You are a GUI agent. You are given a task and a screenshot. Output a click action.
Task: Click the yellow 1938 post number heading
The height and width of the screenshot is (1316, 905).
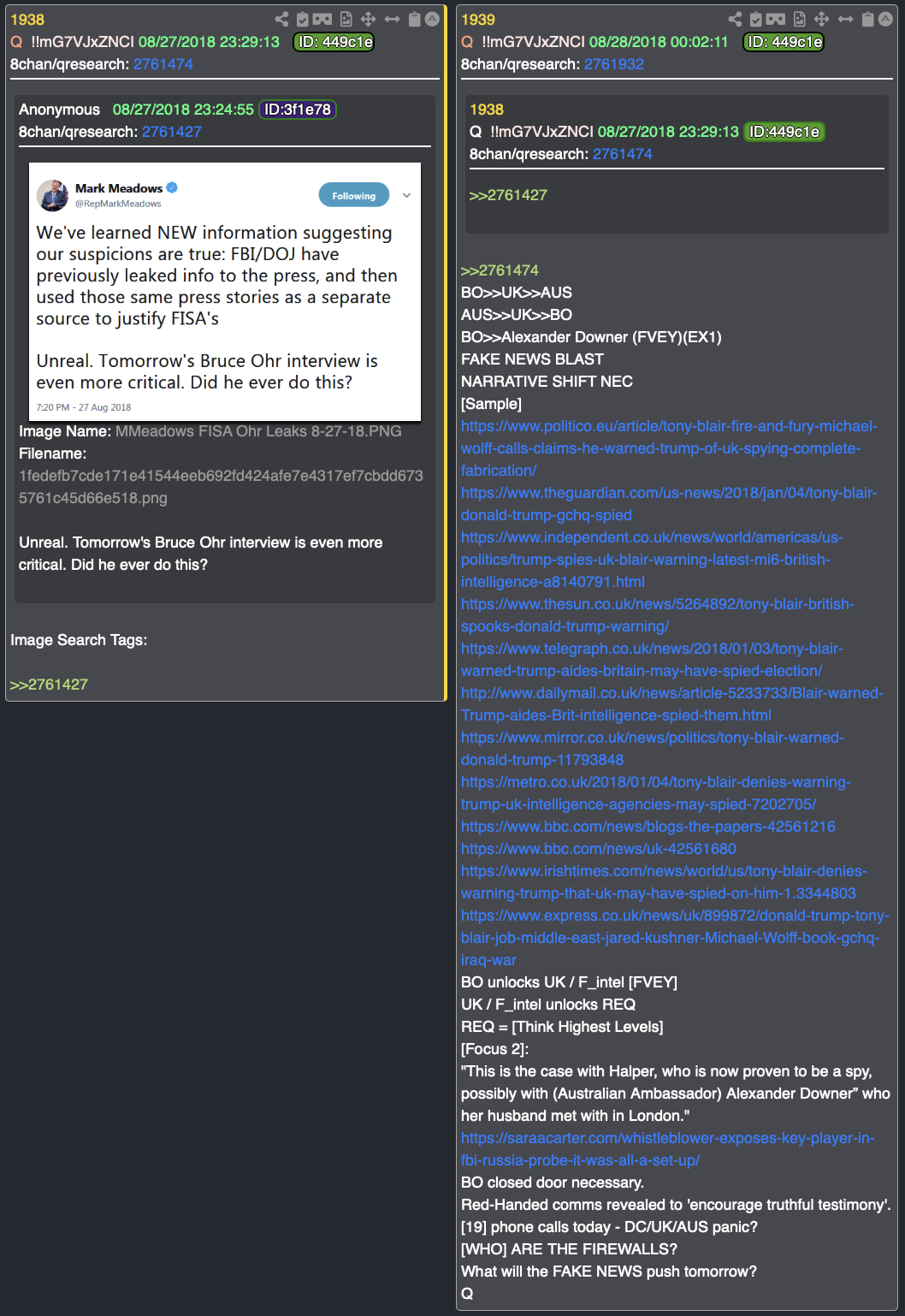tap(27, 20)
